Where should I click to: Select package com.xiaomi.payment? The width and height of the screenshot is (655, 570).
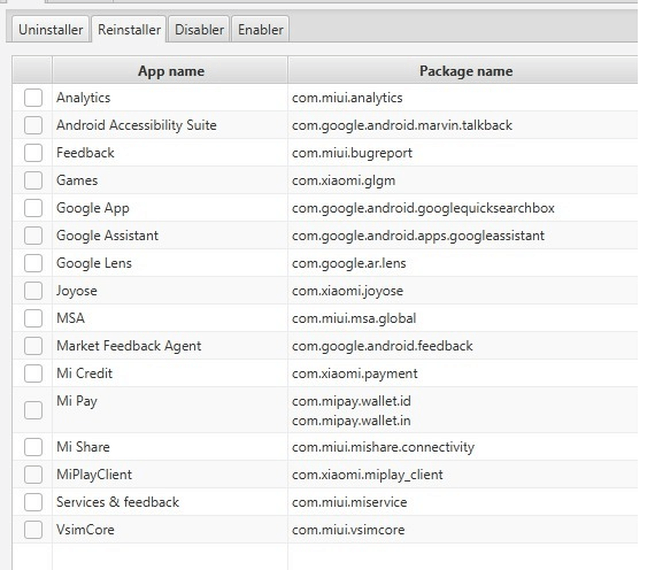[x=355, y=373]
